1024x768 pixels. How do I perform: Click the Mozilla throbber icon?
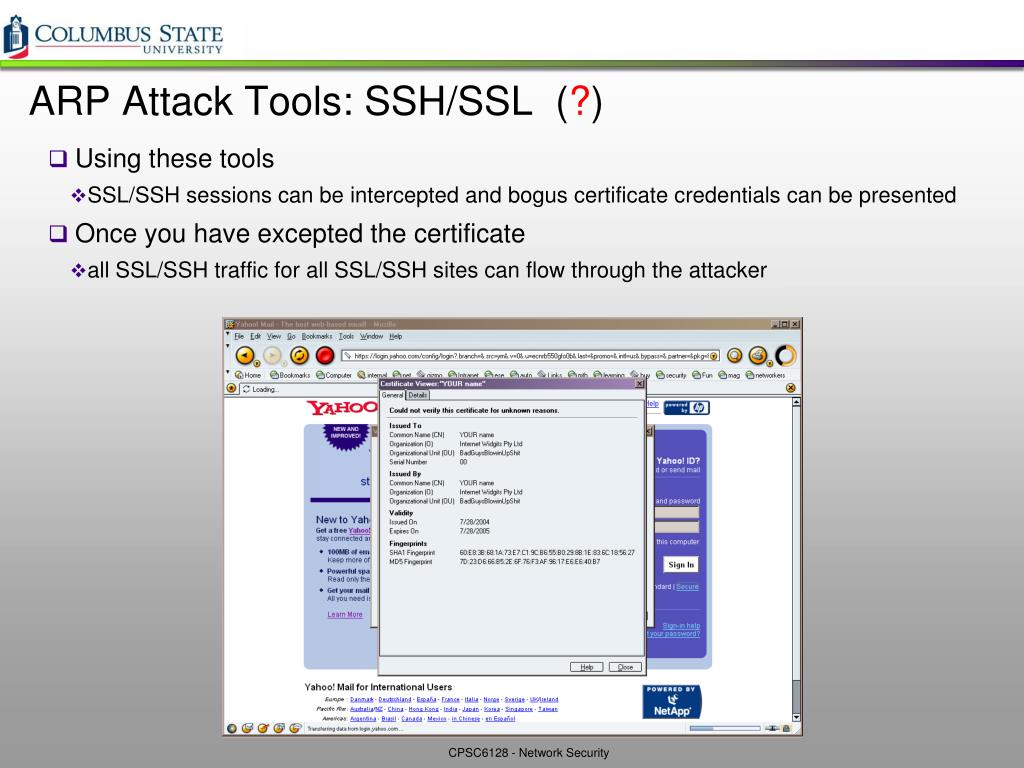(786, 356)
